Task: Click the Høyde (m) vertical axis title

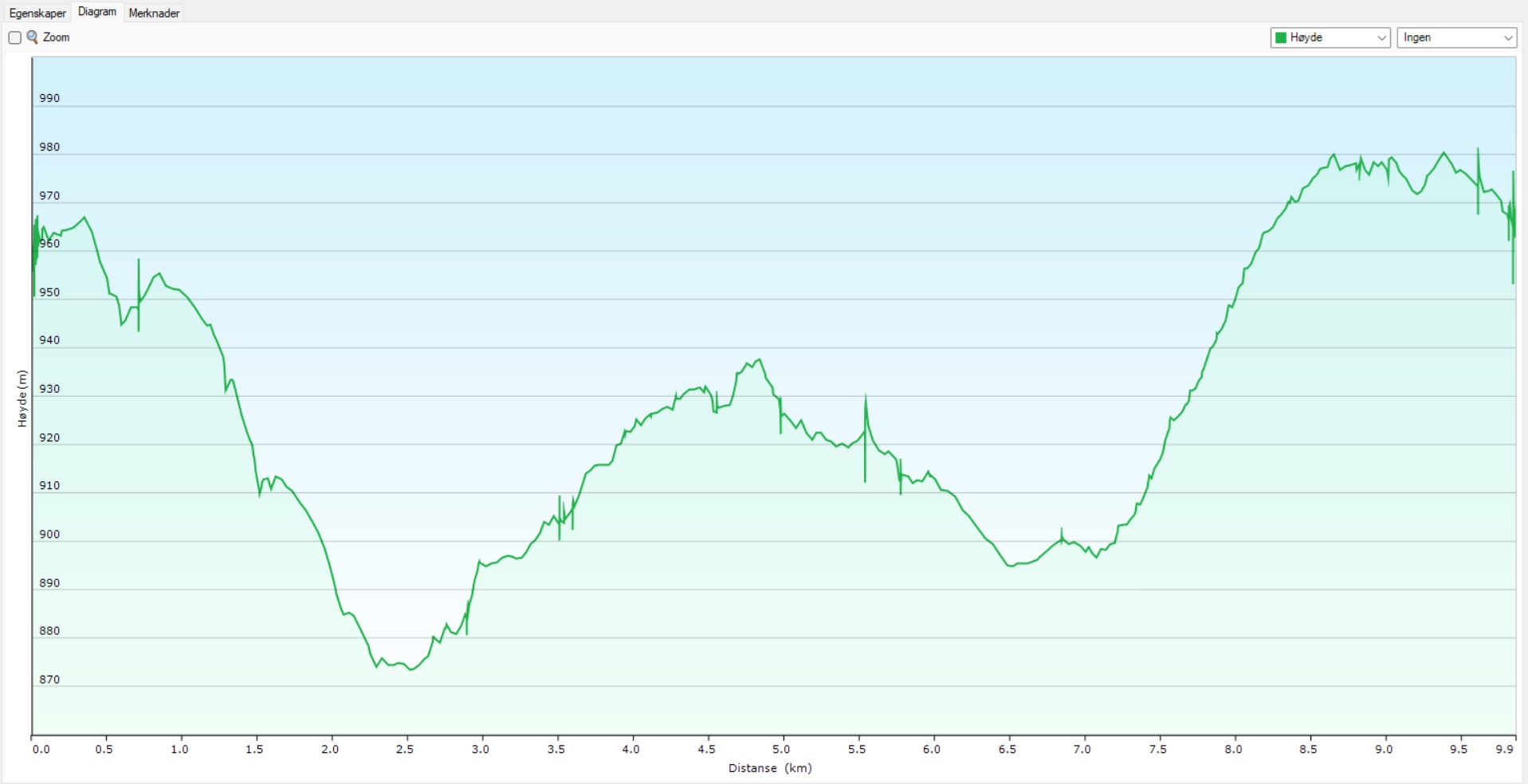Action: click(22, 398)
